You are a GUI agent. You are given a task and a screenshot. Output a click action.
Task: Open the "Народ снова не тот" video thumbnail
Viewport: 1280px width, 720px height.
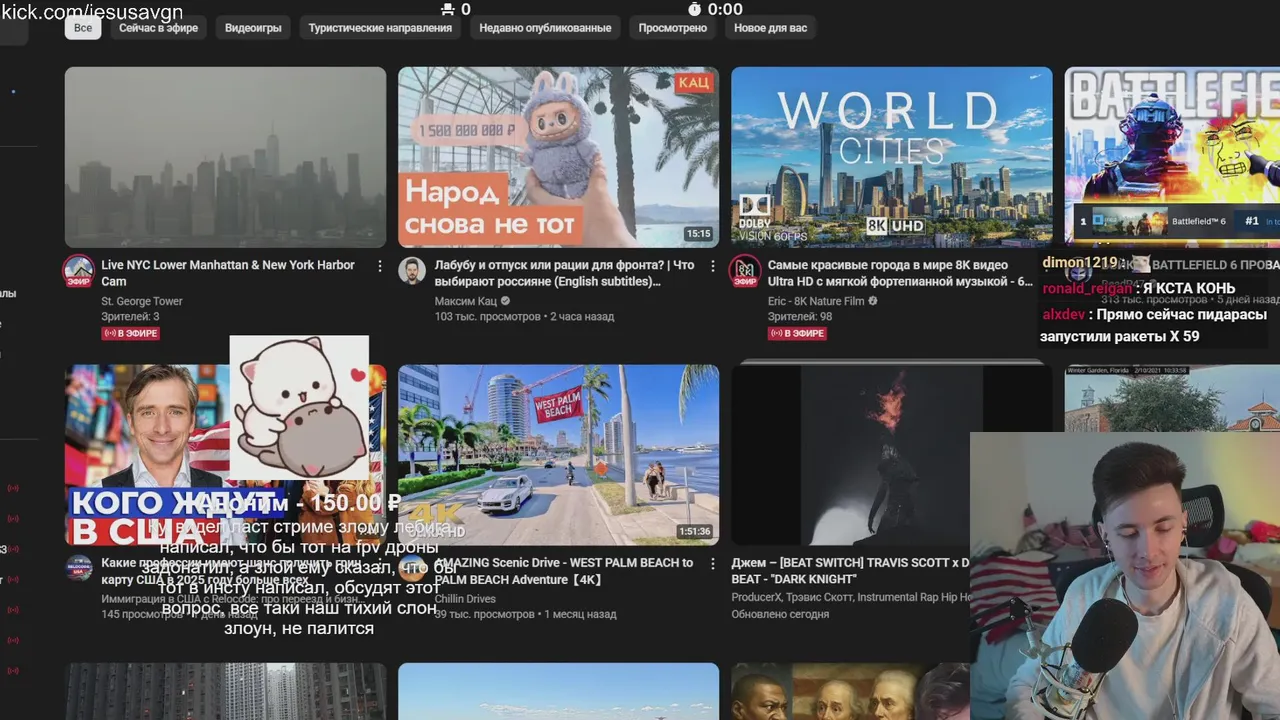coord(558,157)
